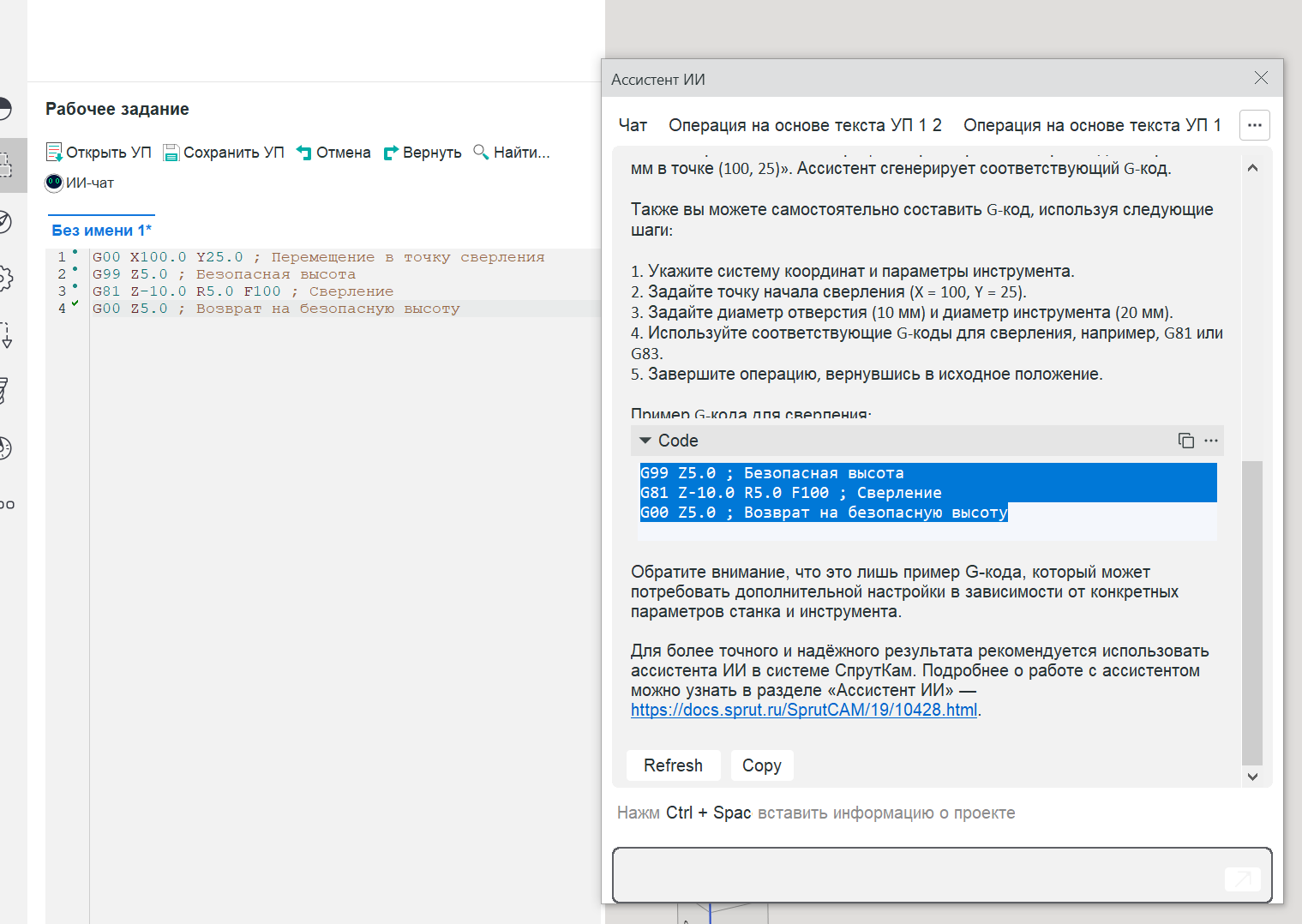Click the Save УП (Сохранить УП) icon
Viewport: 1302px width, 924px height.
click(171, 153)
